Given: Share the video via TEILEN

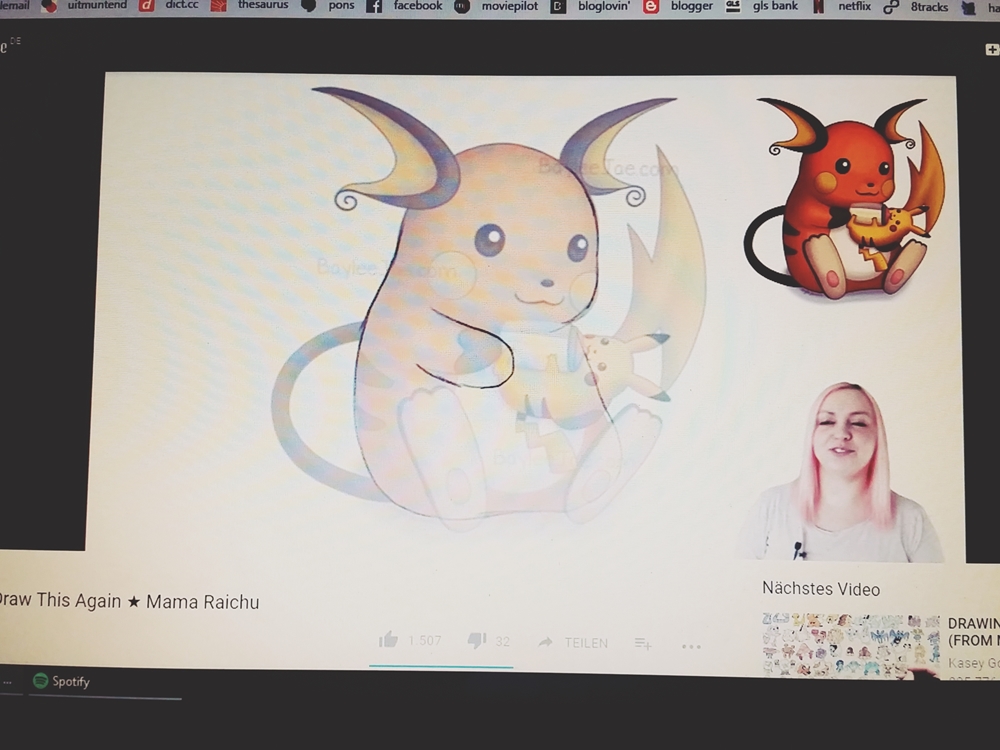Looking at the screenshot, I should click(x=585, y=643).
